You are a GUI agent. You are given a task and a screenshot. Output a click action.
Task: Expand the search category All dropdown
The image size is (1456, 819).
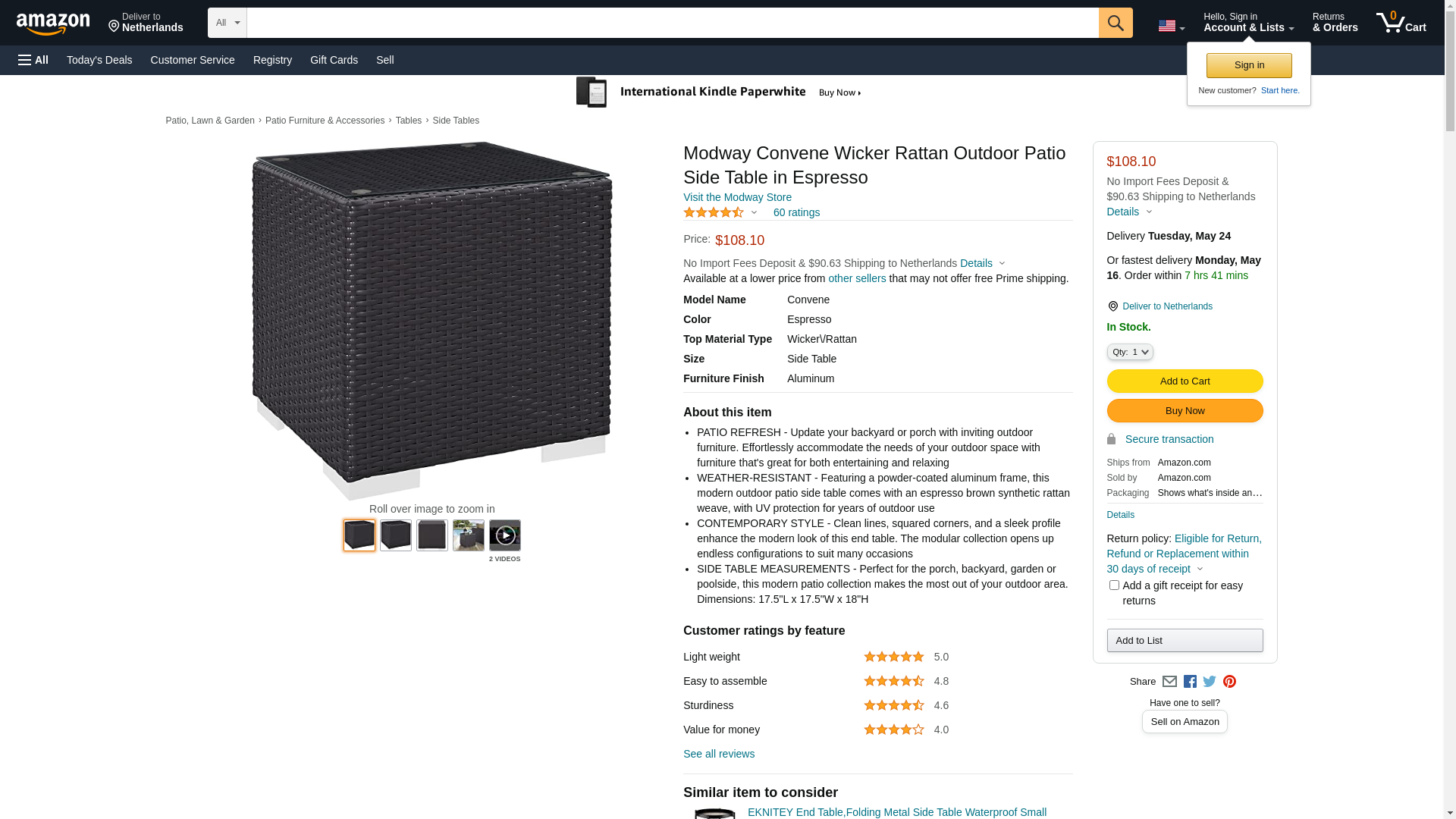[227, 23]
